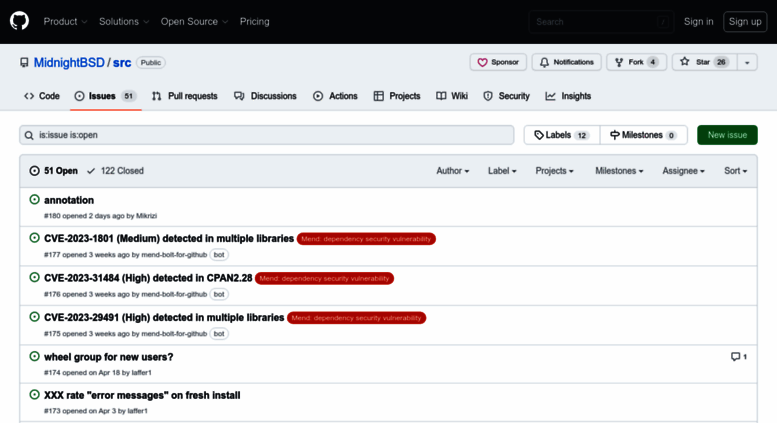The height and width of the screenshot is (423, 777).
Task: Open the 'annotation' issue
Action: (x=69, y=200)
